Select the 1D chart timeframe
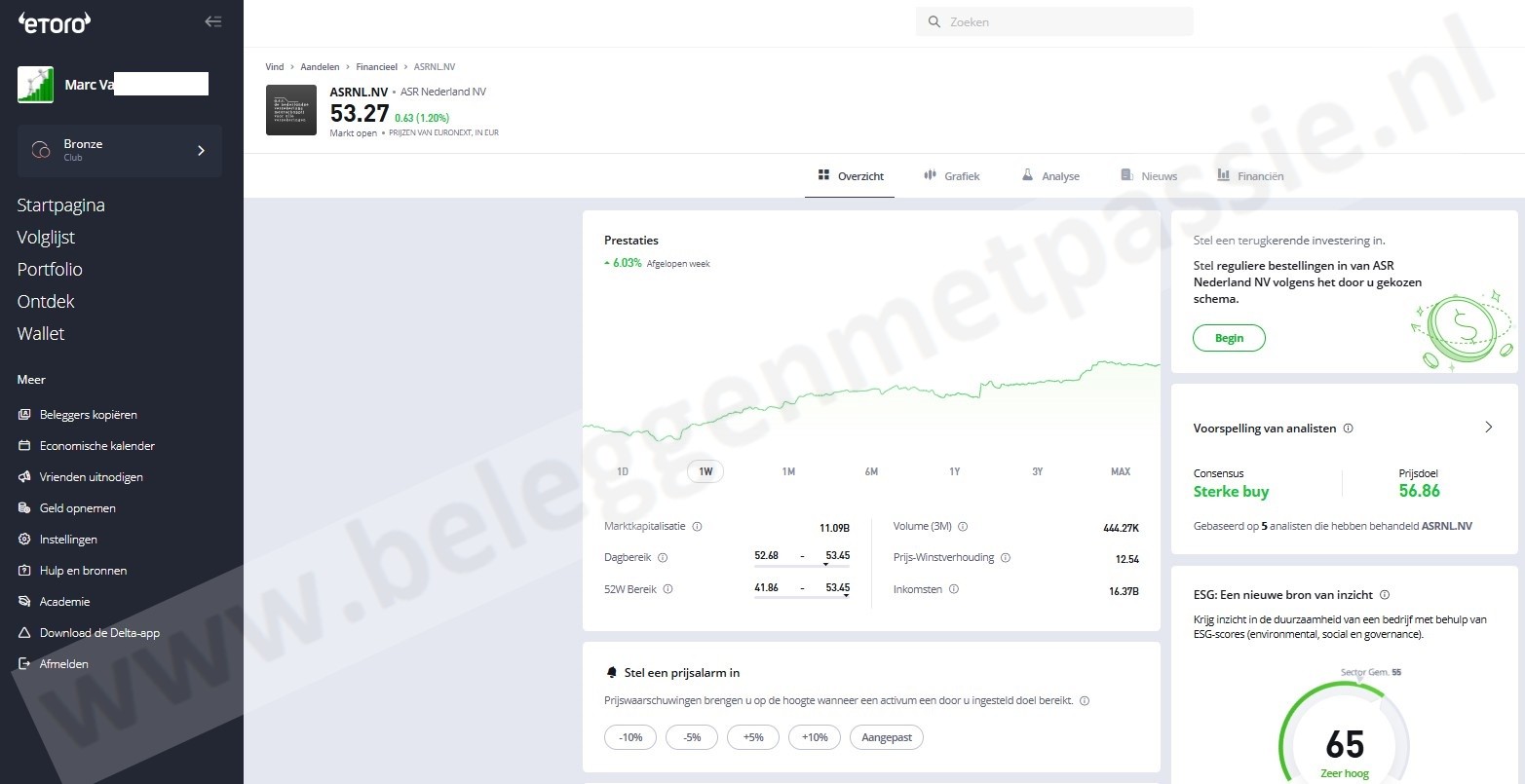Screen dimensions: 1525x784 (x=623, y=472)
